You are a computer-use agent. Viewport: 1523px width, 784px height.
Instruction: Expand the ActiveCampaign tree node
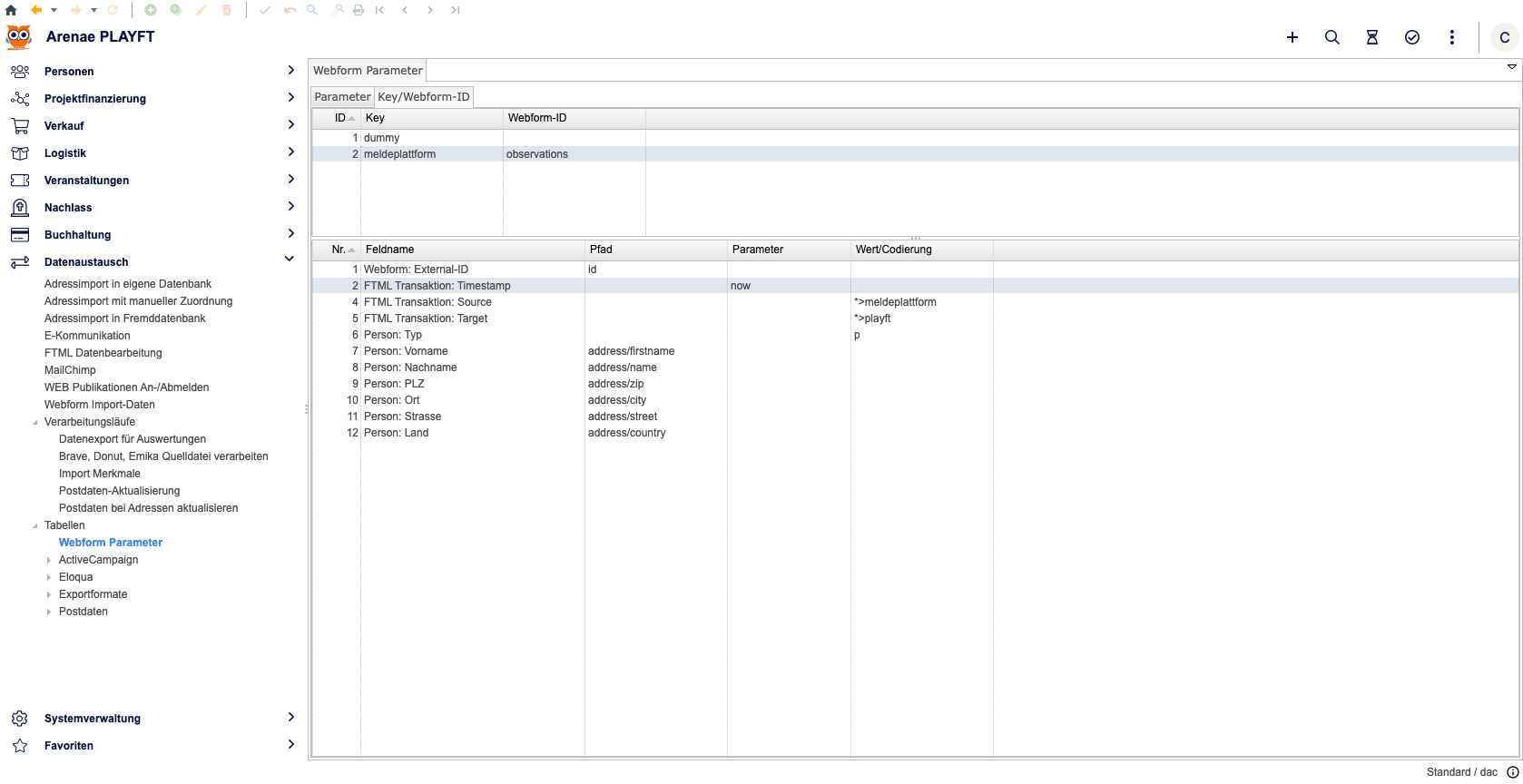[49, 561]
